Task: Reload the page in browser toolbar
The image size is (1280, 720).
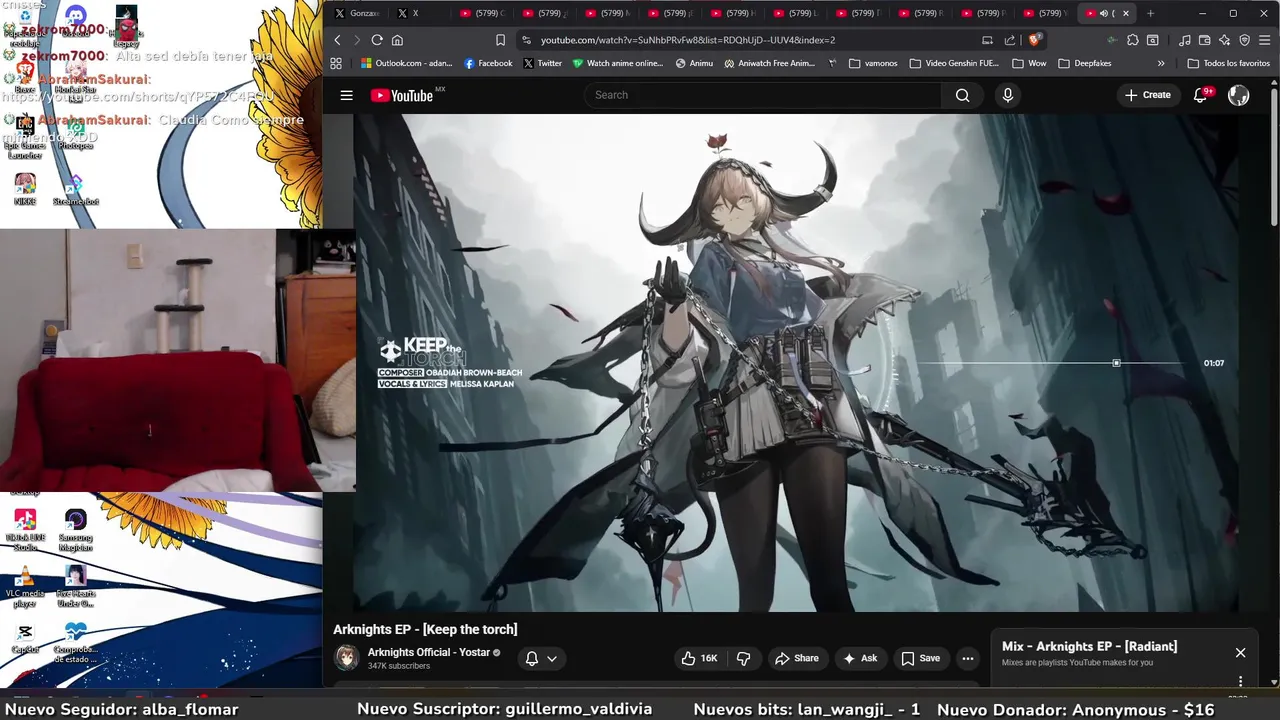Action: click(x=377, y=40)
